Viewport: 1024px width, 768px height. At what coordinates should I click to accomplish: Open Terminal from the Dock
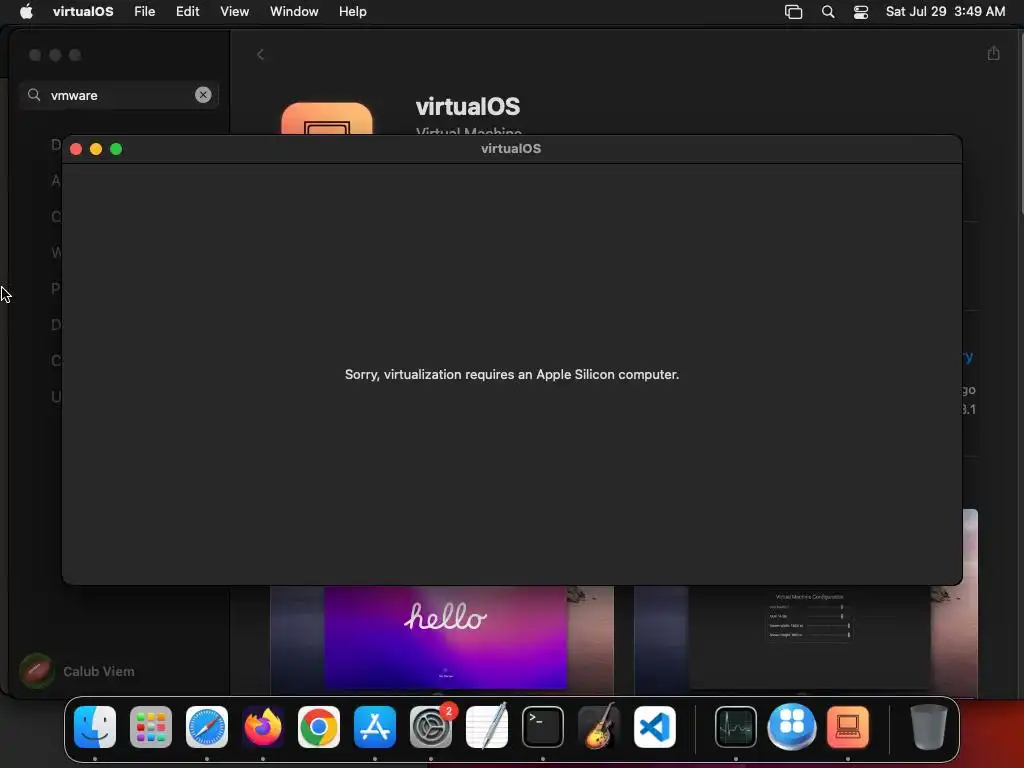click(x=543, y=727)
